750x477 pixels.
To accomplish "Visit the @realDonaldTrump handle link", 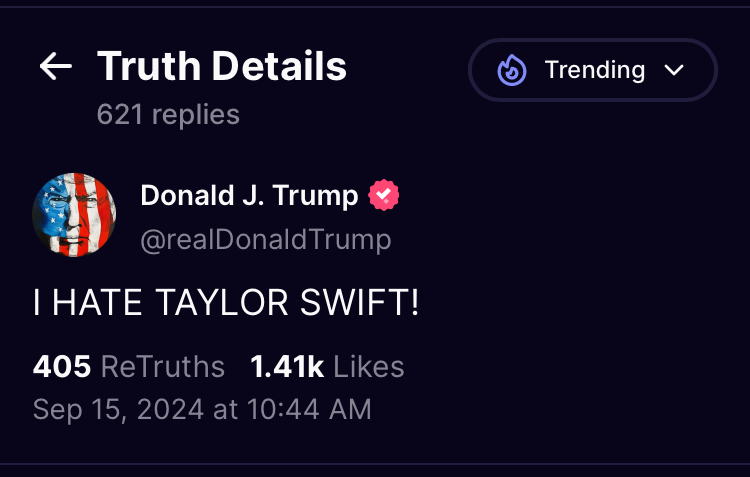I will (265, 240).
